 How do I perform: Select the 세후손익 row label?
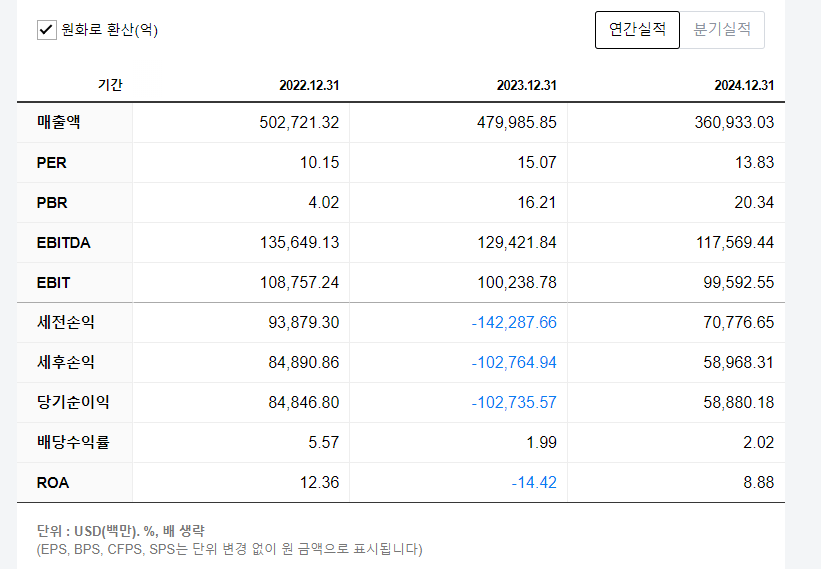click(x=65, y=362)
